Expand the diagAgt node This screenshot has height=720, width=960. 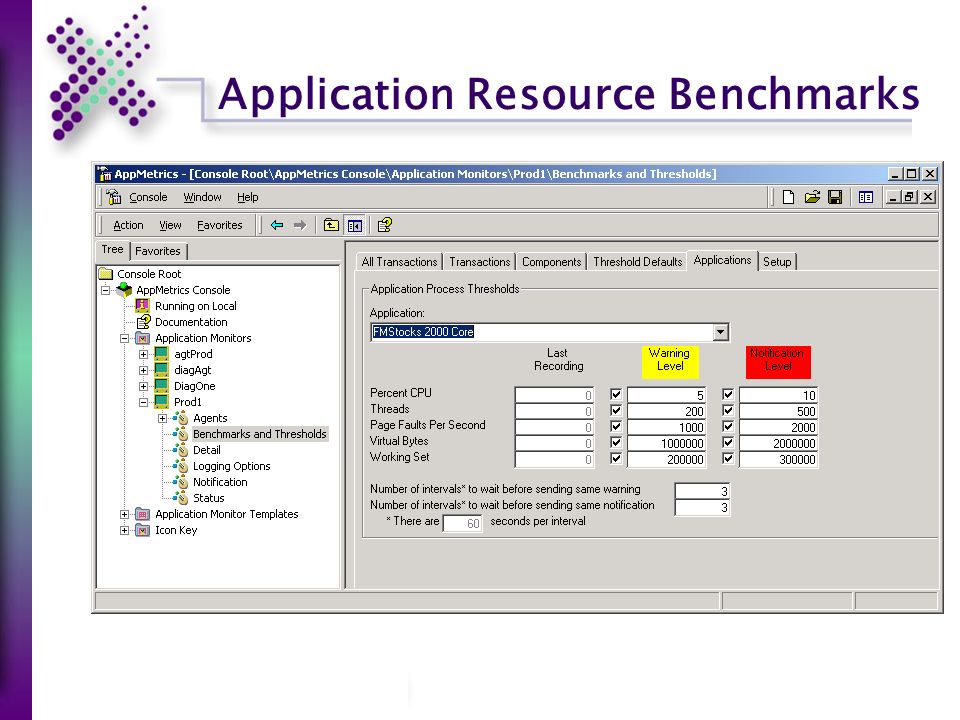tap(143, 370)
